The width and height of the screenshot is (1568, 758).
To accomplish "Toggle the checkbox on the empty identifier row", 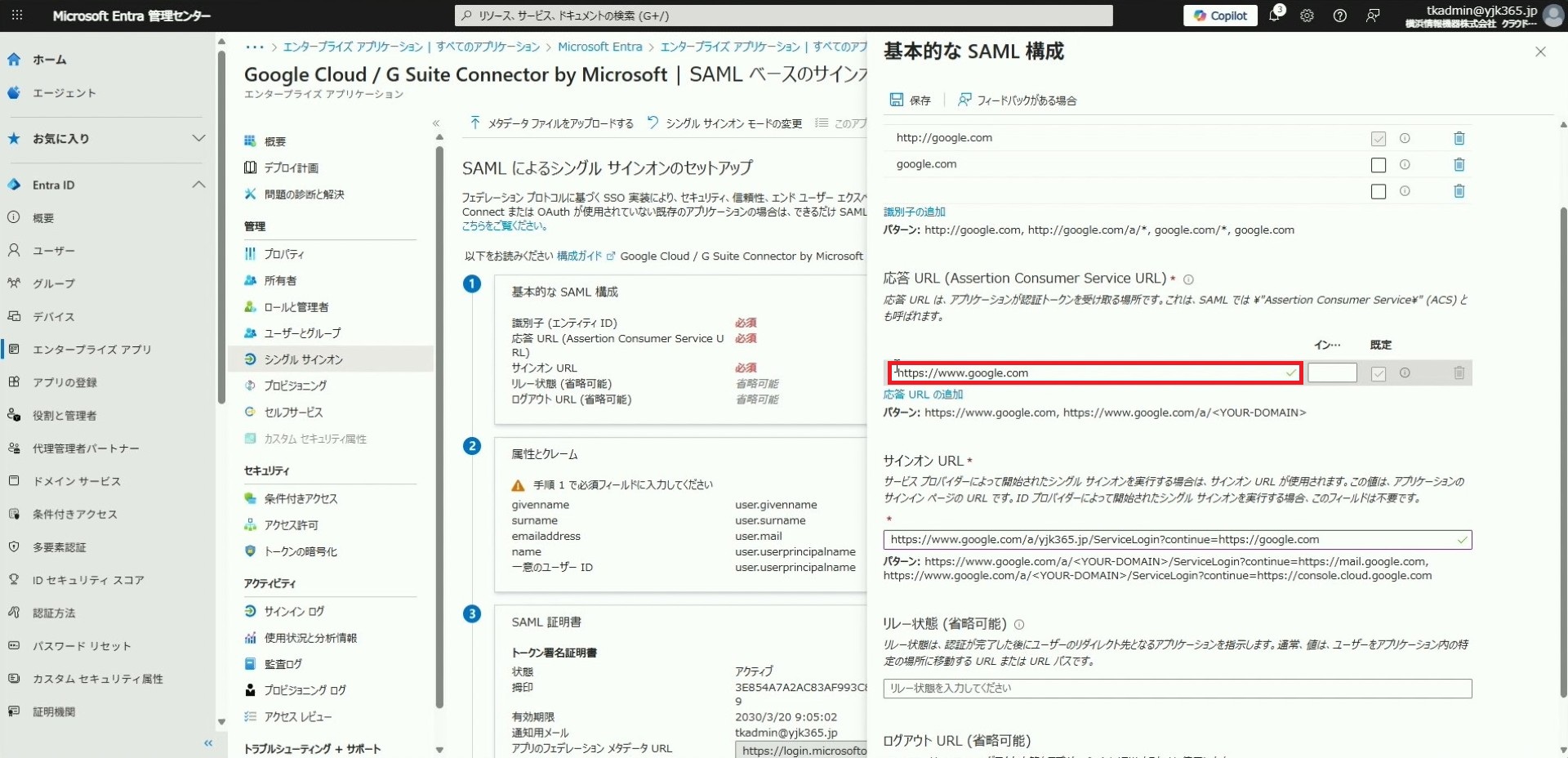I will pos(1379,191).
